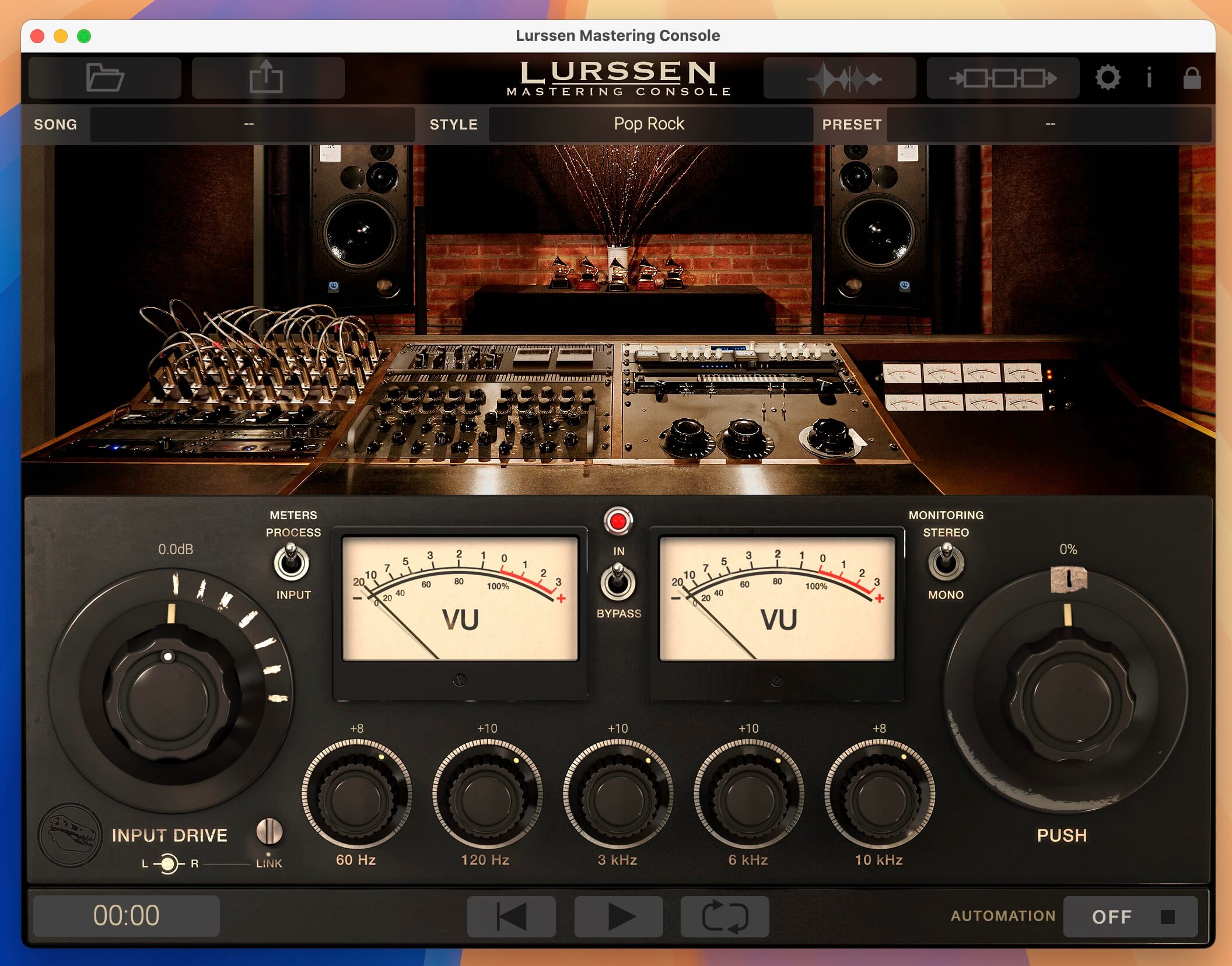Click the +10 value above 6 kHz

[x=748, y=728]
